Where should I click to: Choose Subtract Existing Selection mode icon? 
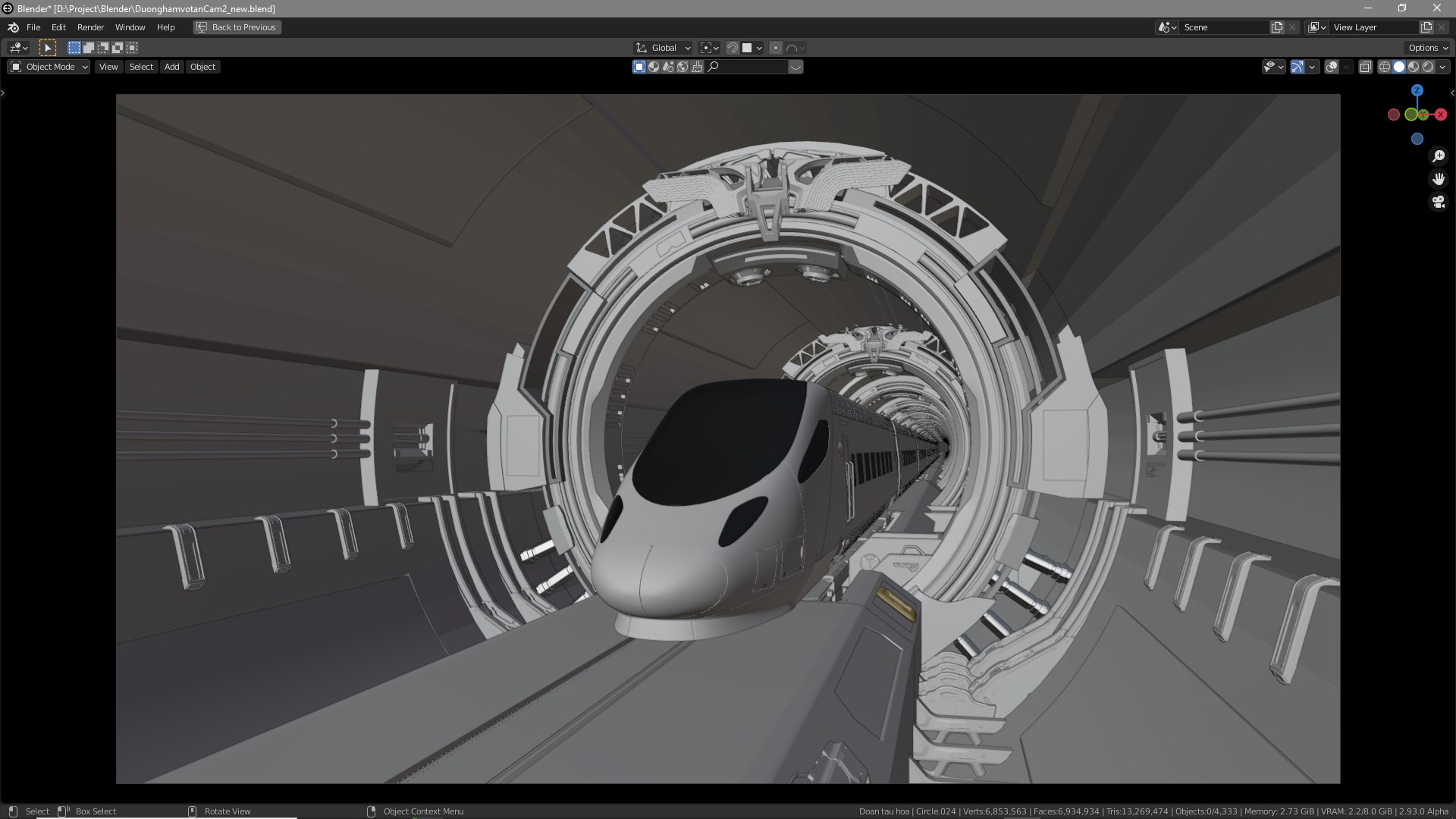[103, 48]
